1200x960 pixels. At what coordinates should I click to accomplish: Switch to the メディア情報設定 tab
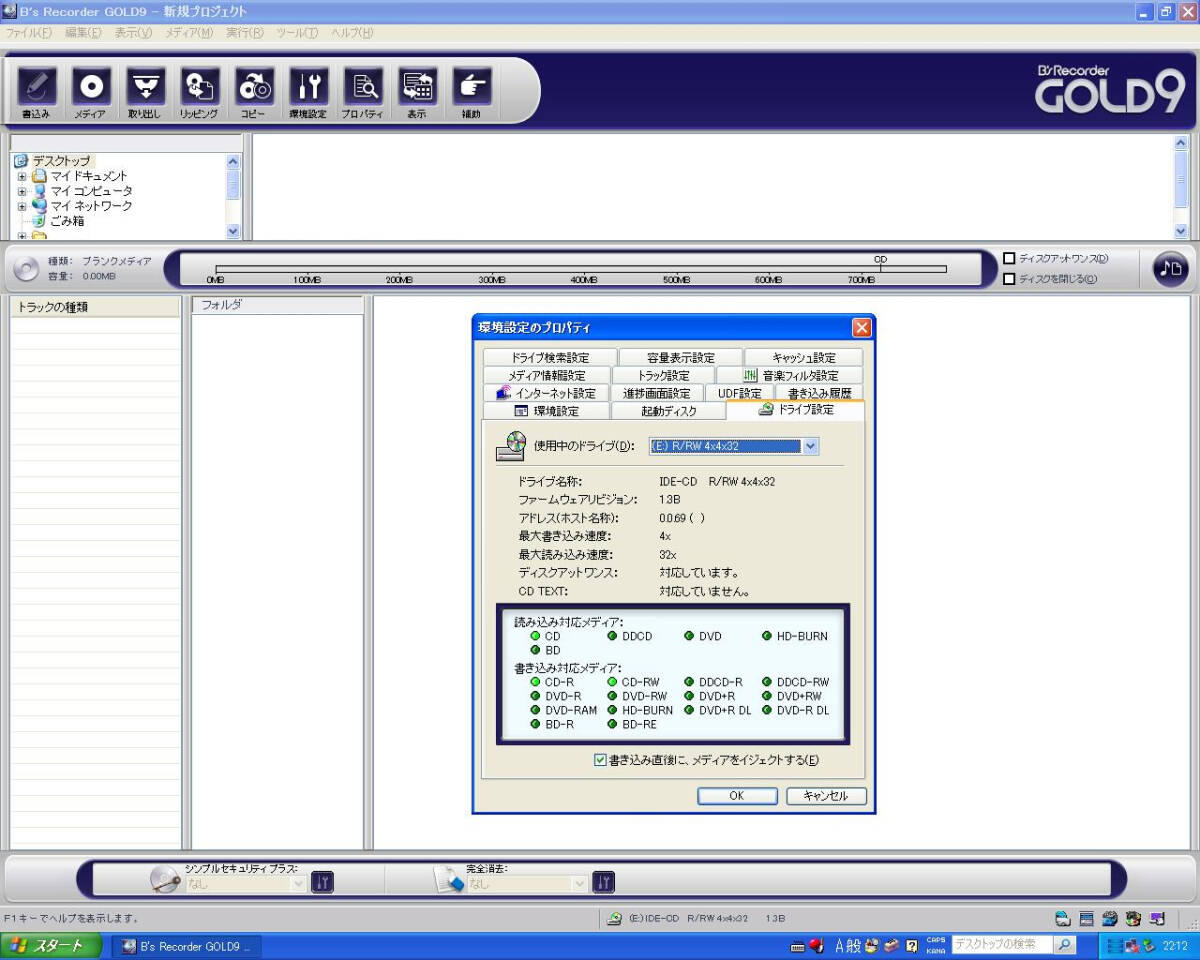pos(546,375)
